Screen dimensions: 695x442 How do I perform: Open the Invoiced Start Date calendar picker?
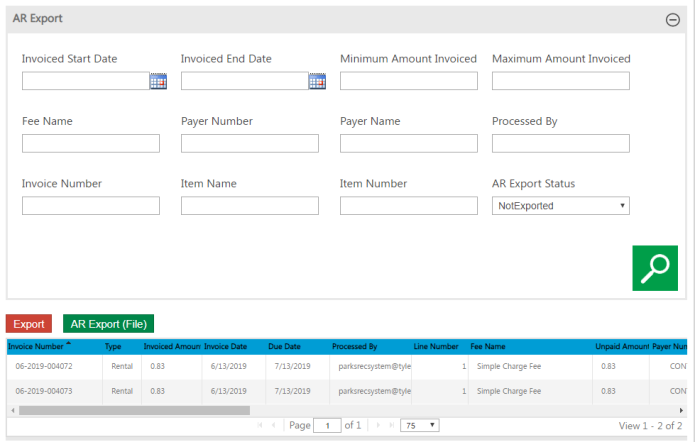[x=158, y=82]
